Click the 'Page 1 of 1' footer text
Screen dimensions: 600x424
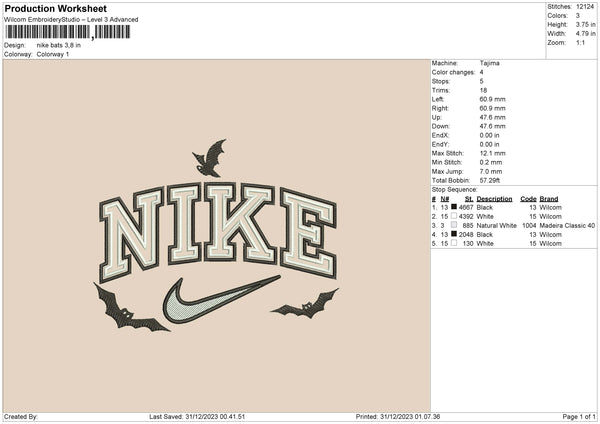tap(579, 417)
